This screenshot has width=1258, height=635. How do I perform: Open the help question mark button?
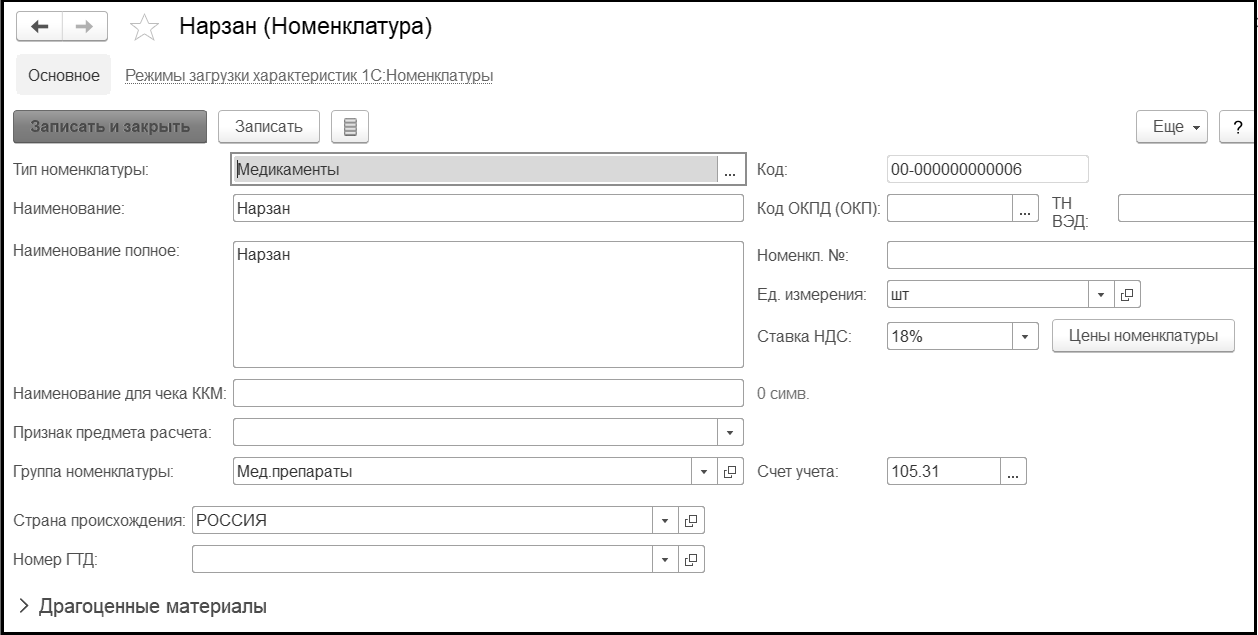pyautogui.click(x=1238, y=127)
